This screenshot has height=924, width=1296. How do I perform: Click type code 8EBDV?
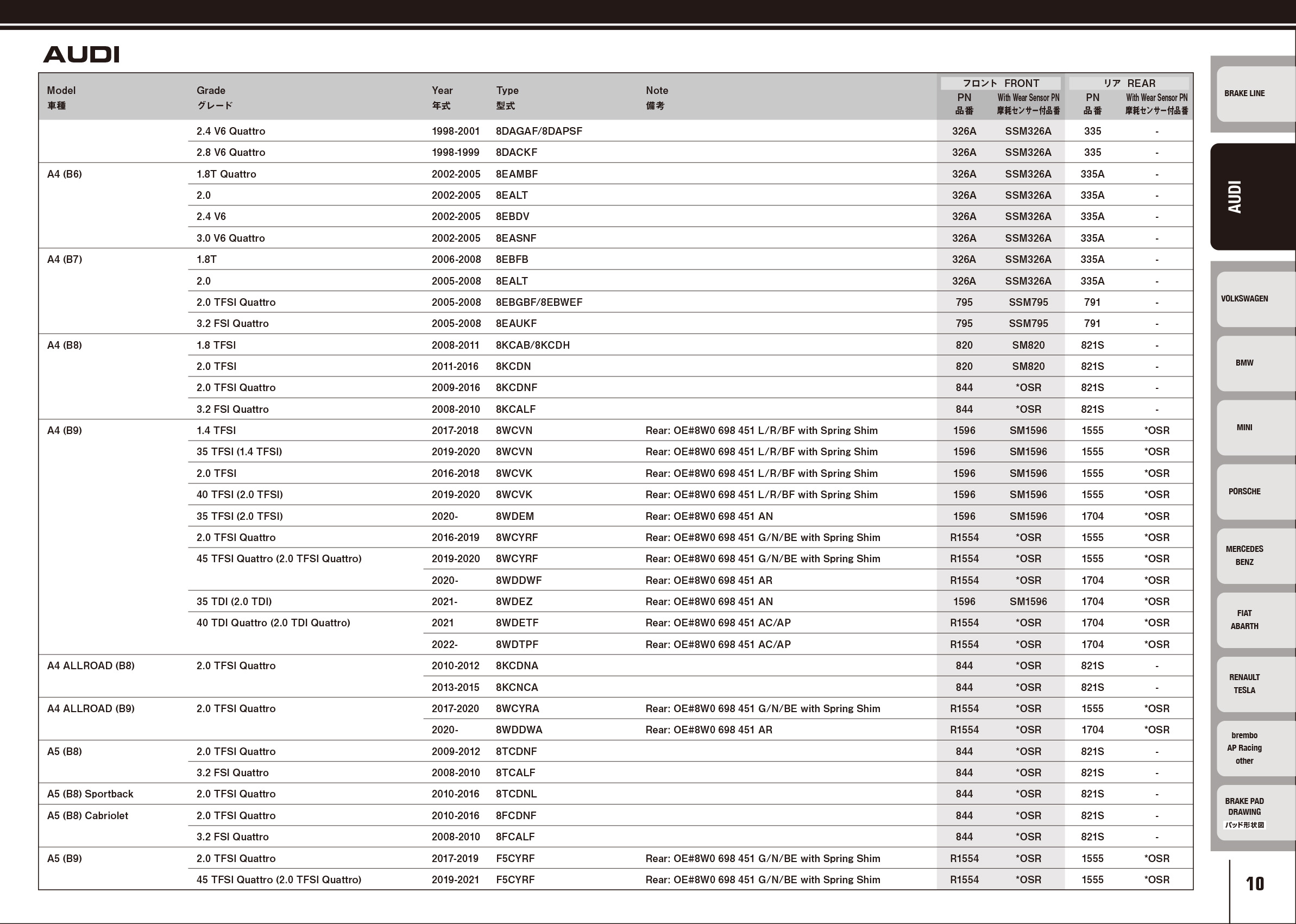click(x=513, y=217)
